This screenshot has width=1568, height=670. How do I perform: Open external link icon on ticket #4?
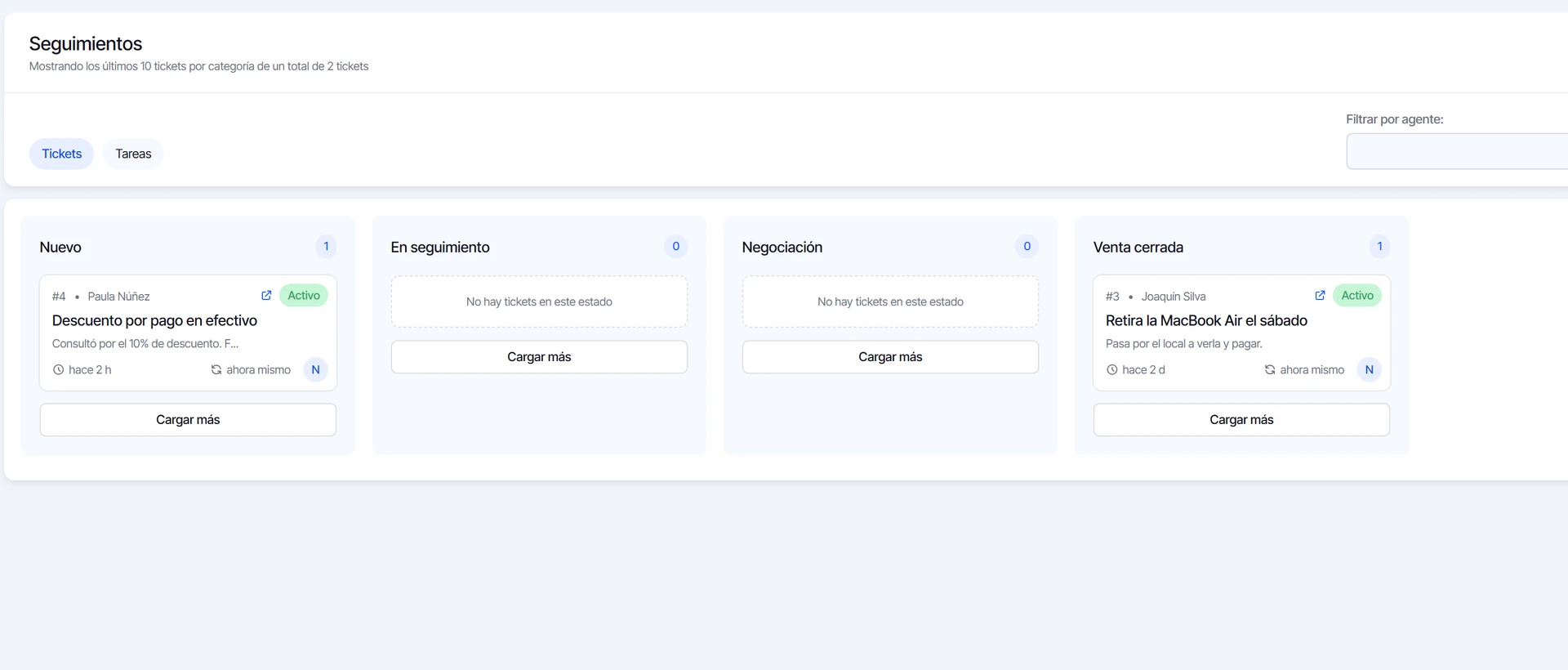click(266, 296)
